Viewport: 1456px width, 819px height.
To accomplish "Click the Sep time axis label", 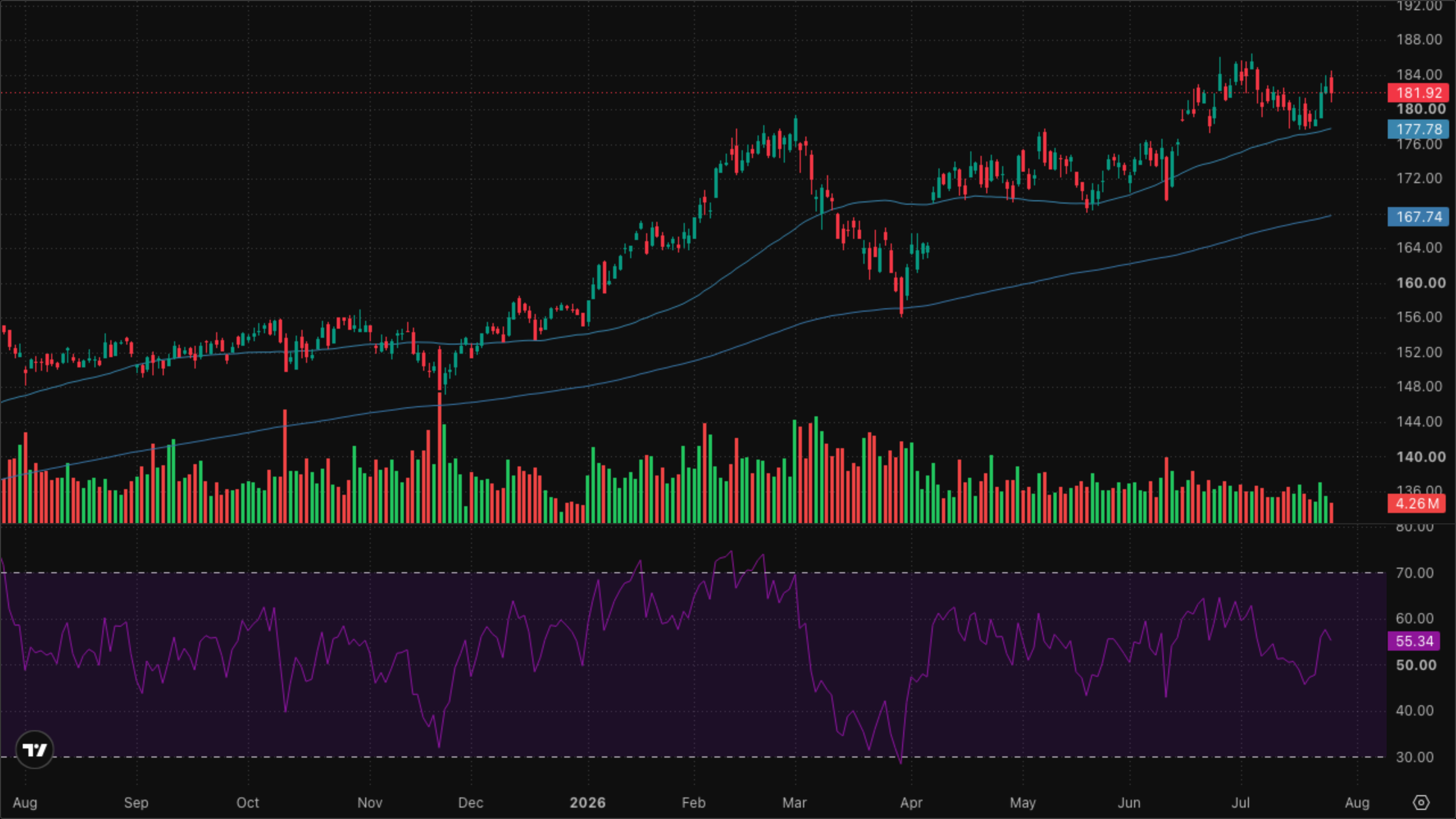I will click(x=136, y=803).
